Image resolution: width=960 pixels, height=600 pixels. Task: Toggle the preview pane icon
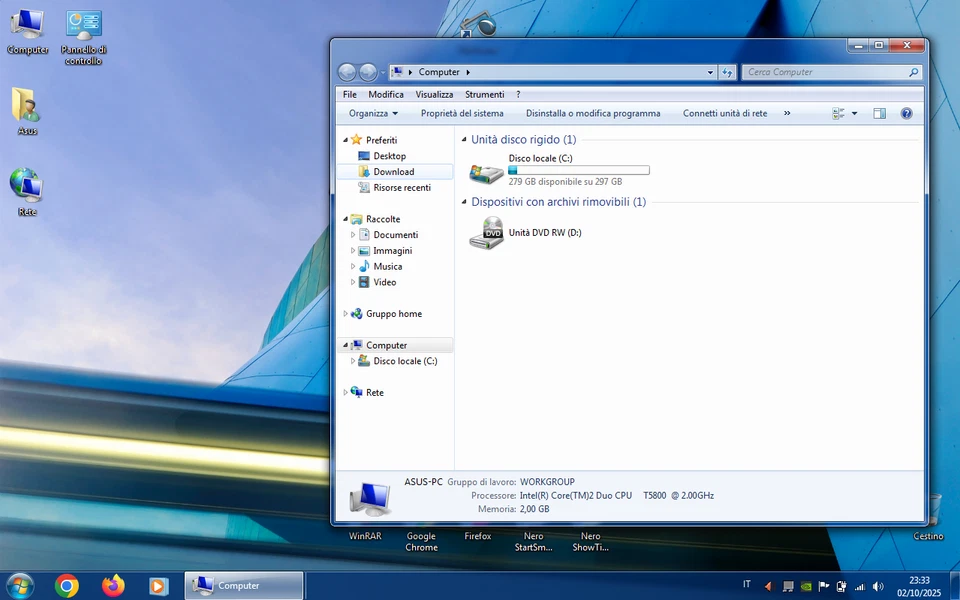879,114
